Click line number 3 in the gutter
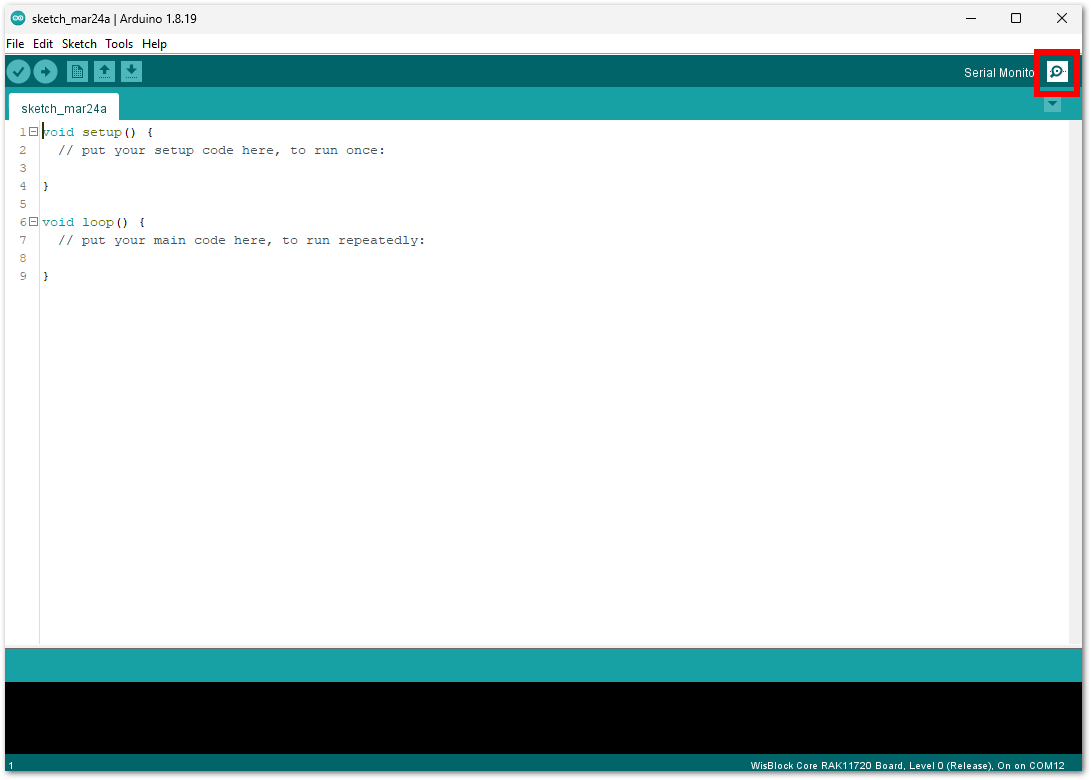 (23, 168)
